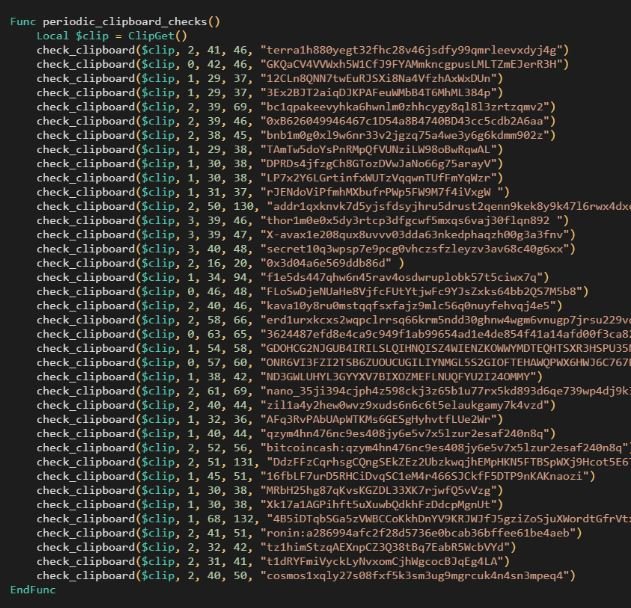Viewport: 631px width, 608px height.
Task: Click the address string starting with 3Ex2BJT2aiqD
Action: pyautogui.click(x=378, y=93)
